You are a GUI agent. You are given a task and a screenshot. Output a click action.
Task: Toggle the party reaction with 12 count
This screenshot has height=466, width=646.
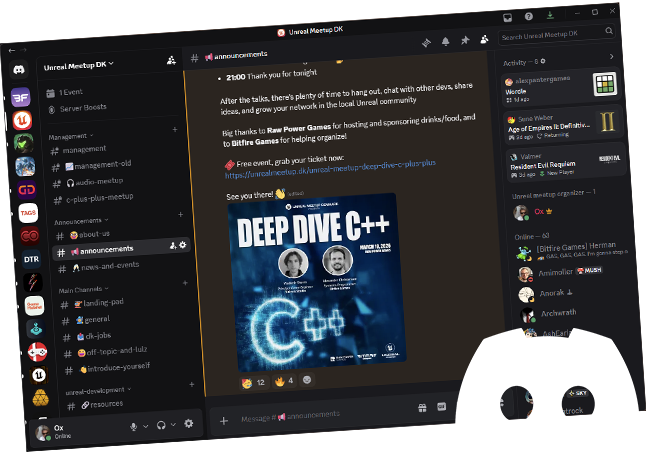click(x=254, y=383)
